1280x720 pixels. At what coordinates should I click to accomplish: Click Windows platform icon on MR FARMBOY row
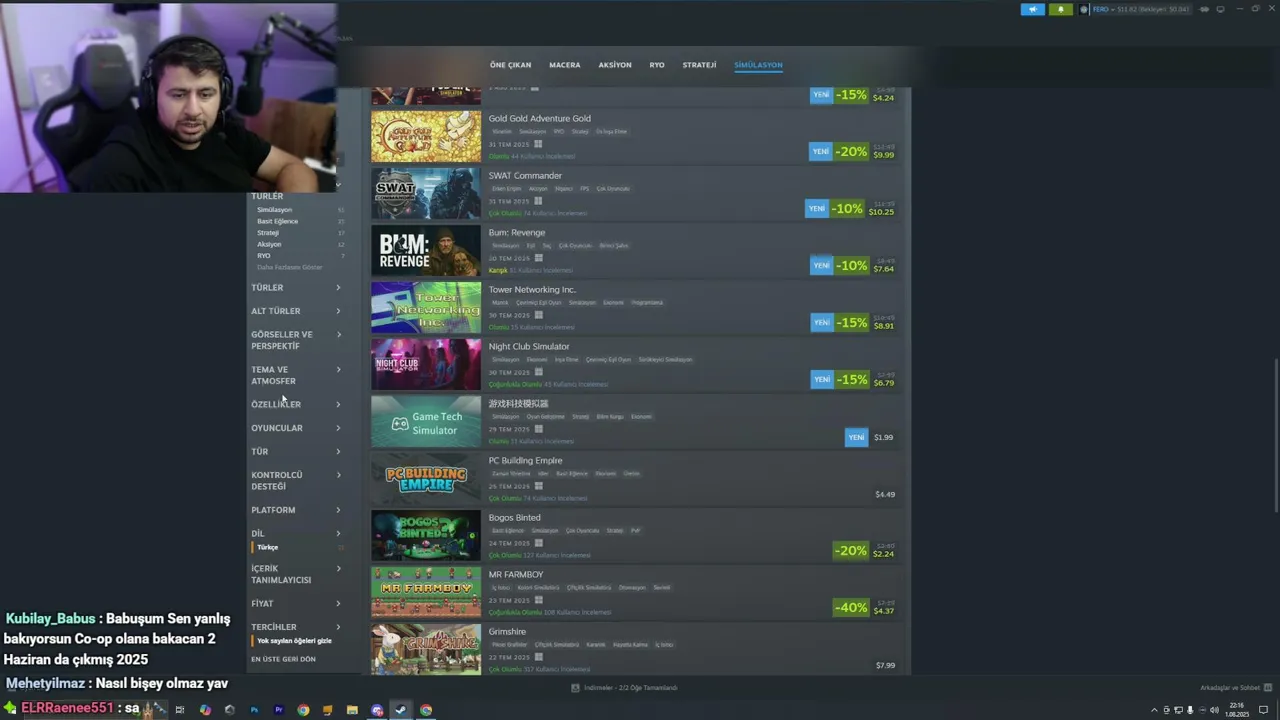[x=538, y=600]
